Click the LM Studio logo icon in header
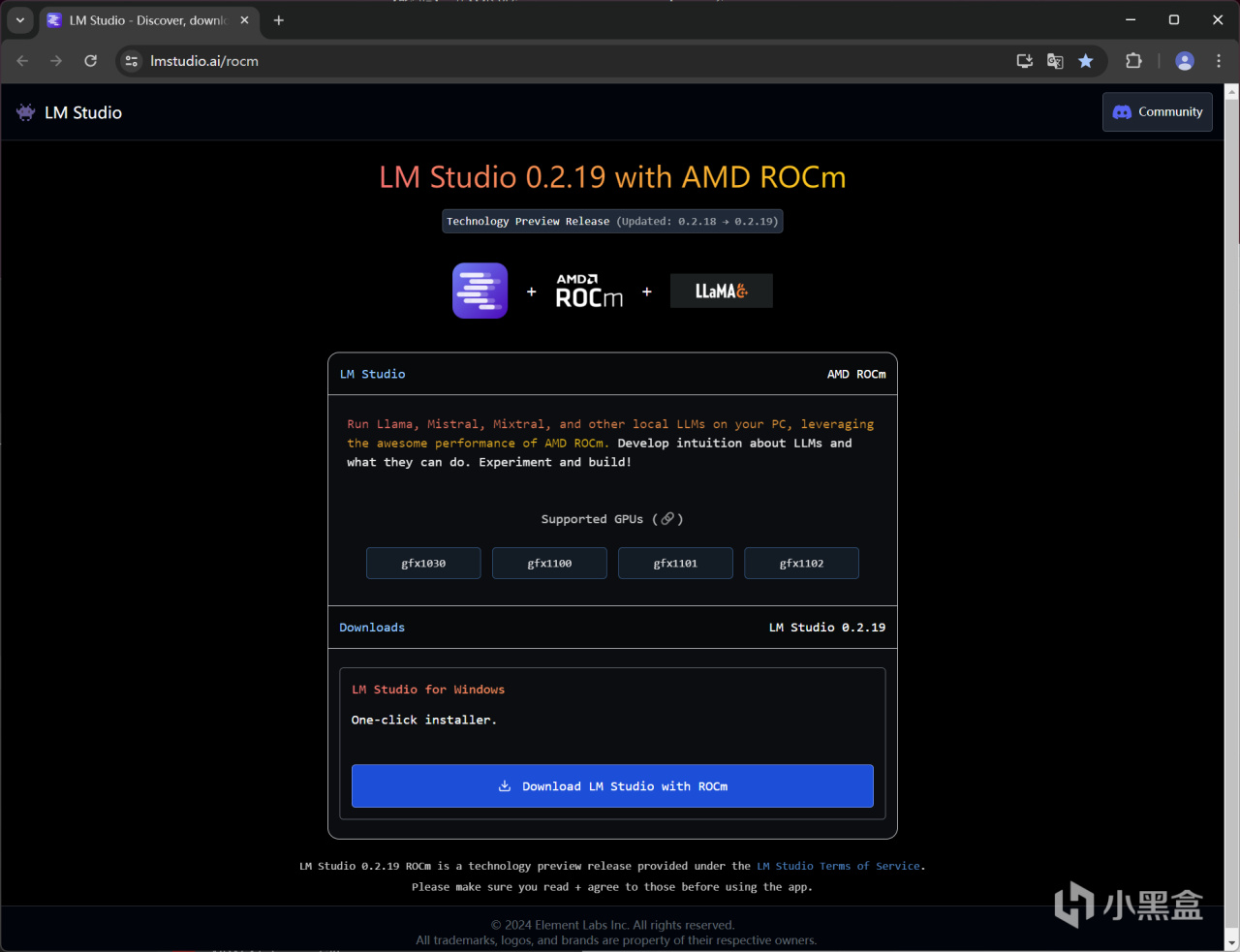1240x952 pixels. (x=26, y=112)
